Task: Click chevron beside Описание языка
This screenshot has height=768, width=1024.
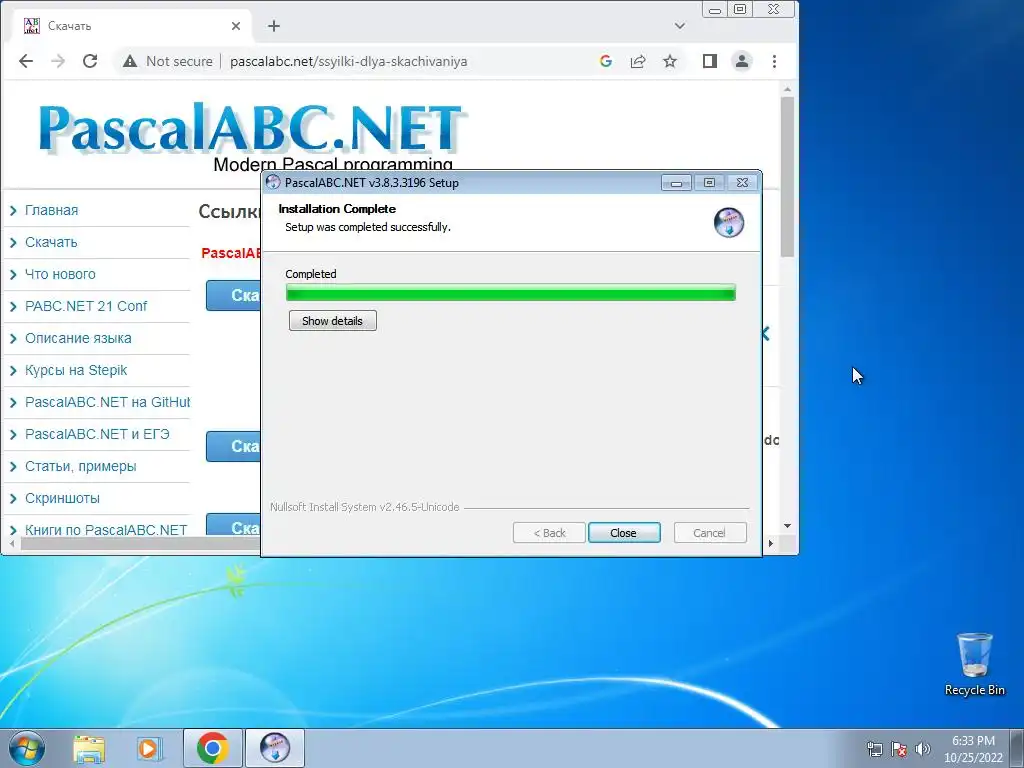Action: click(13, 338)
